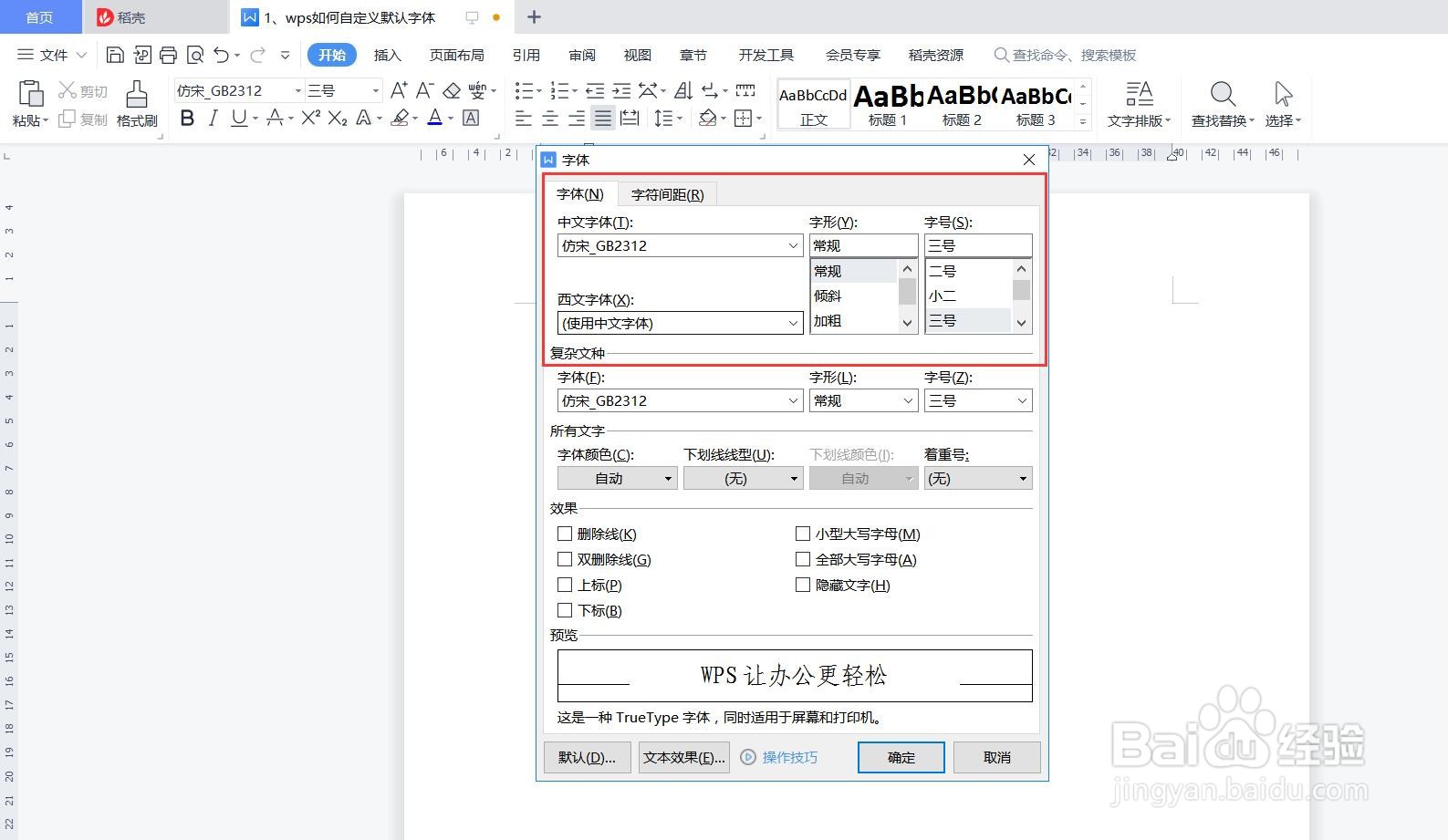The image size is (1448, 840).
Task: Apply Subscript (X₂) from ribbon
Action: pyautogui.click(x=338, y=118)
